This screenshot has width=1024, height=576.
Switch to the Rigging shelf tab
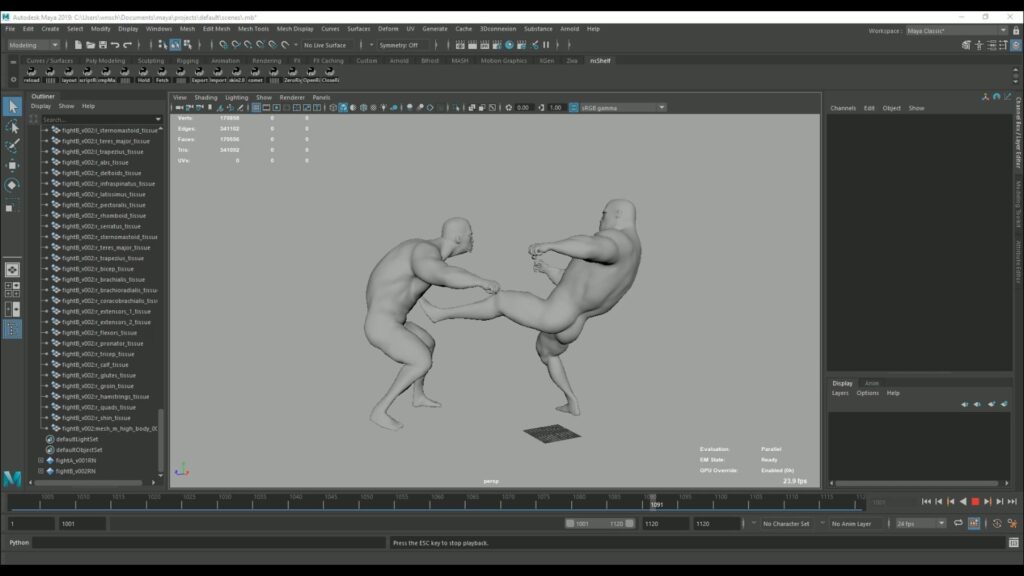tap(187, 61)
